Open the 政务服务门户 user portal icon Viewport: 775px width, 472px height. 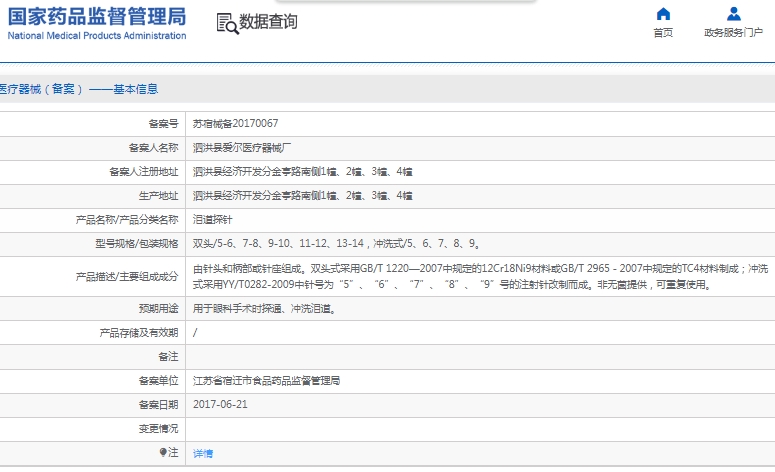coord(733,14)
